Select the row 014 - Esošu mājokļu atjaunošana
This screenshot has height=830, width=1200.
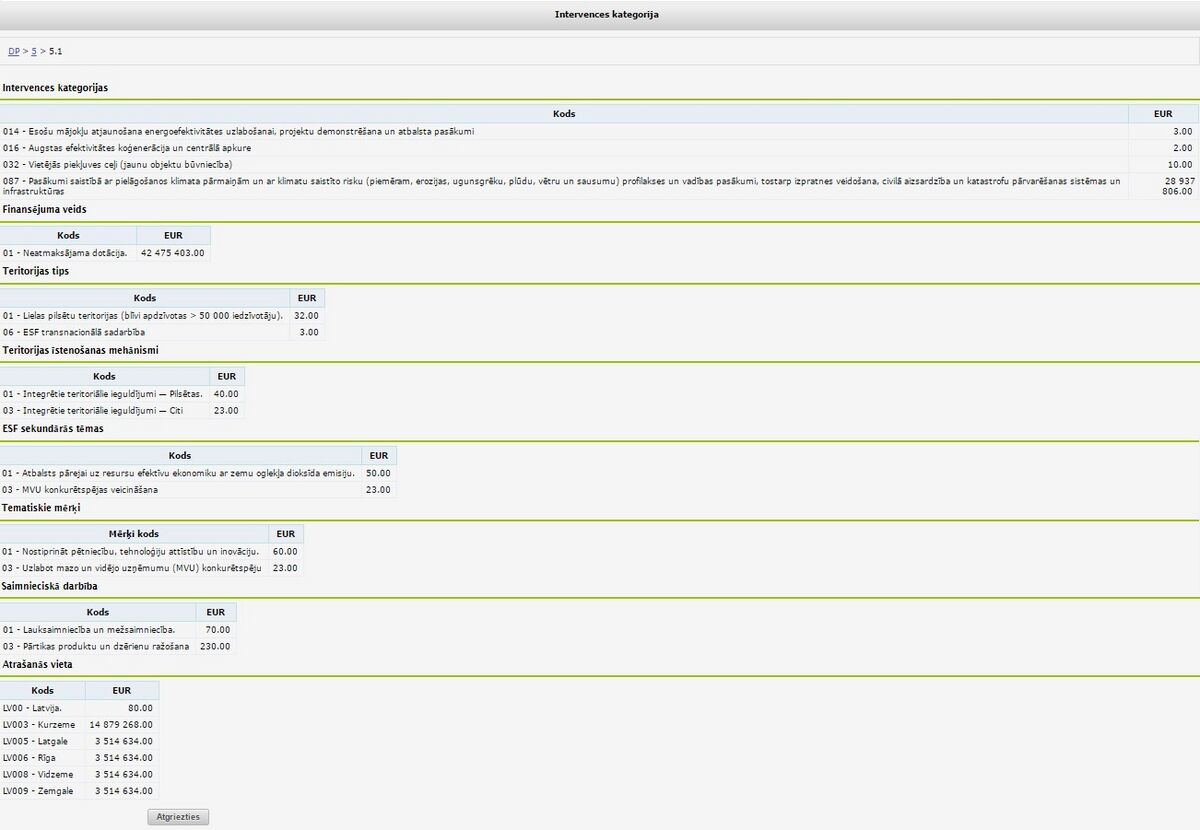pos(600,131)
